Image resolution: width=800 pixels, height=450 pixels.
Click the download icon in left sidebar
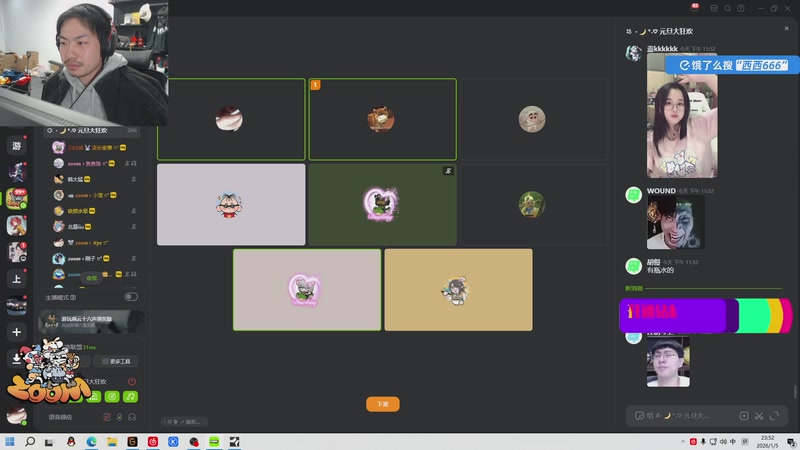(x=16, y=359)
